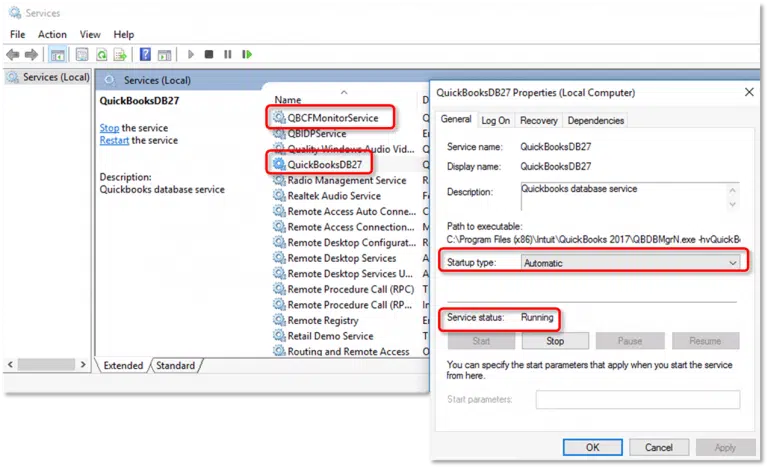The image size is (768, 468).
Task: Click the grayed-out Resume button
Action: point(705,341)
